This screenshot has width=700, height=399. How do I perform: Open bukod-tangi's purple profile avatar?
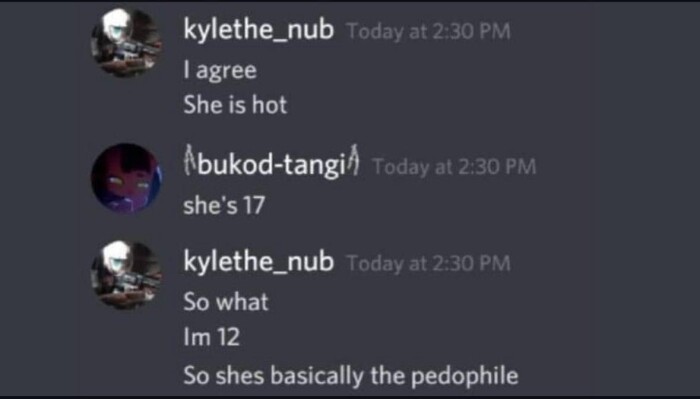pyautogui.click(x=126, y=178)
